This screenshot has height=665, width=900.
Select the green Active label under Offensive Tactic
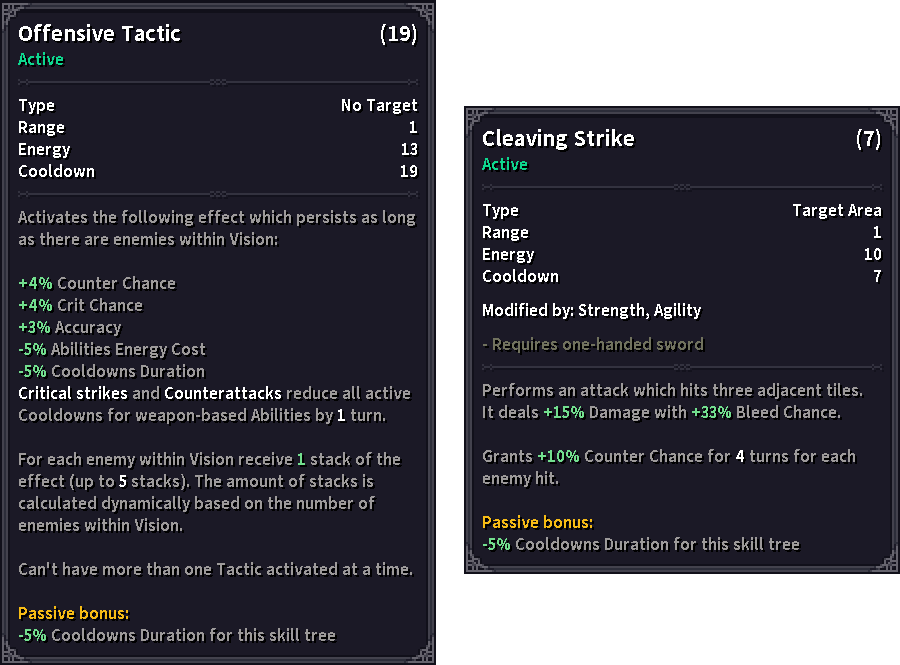pyautogui.click(x=41, y=60)
